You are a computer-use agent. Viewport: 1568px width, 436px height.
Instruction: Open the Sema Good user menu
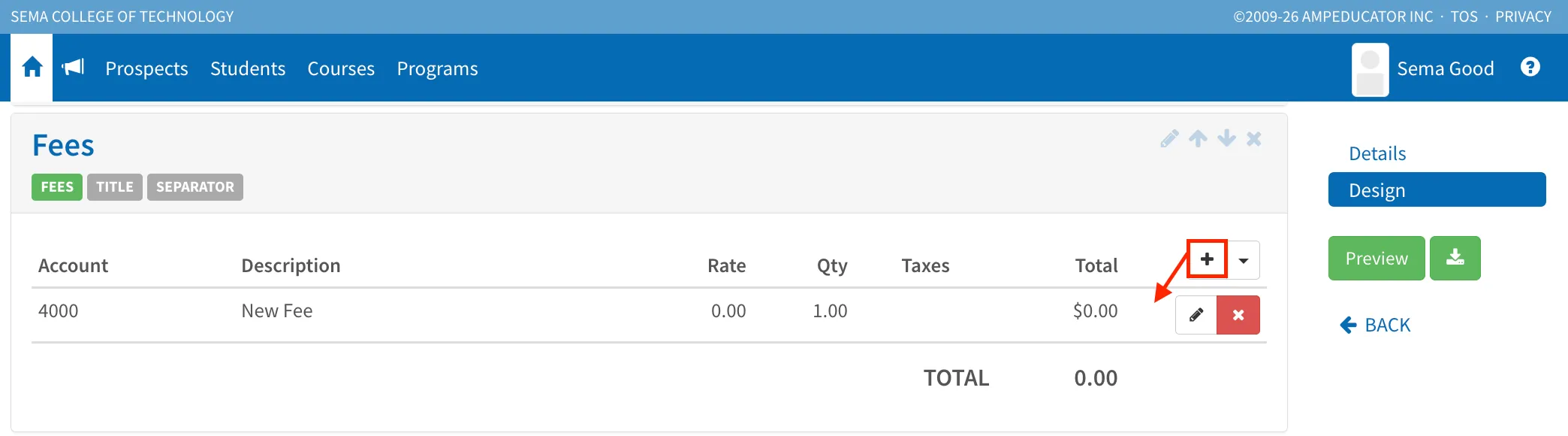point(1423,69)
